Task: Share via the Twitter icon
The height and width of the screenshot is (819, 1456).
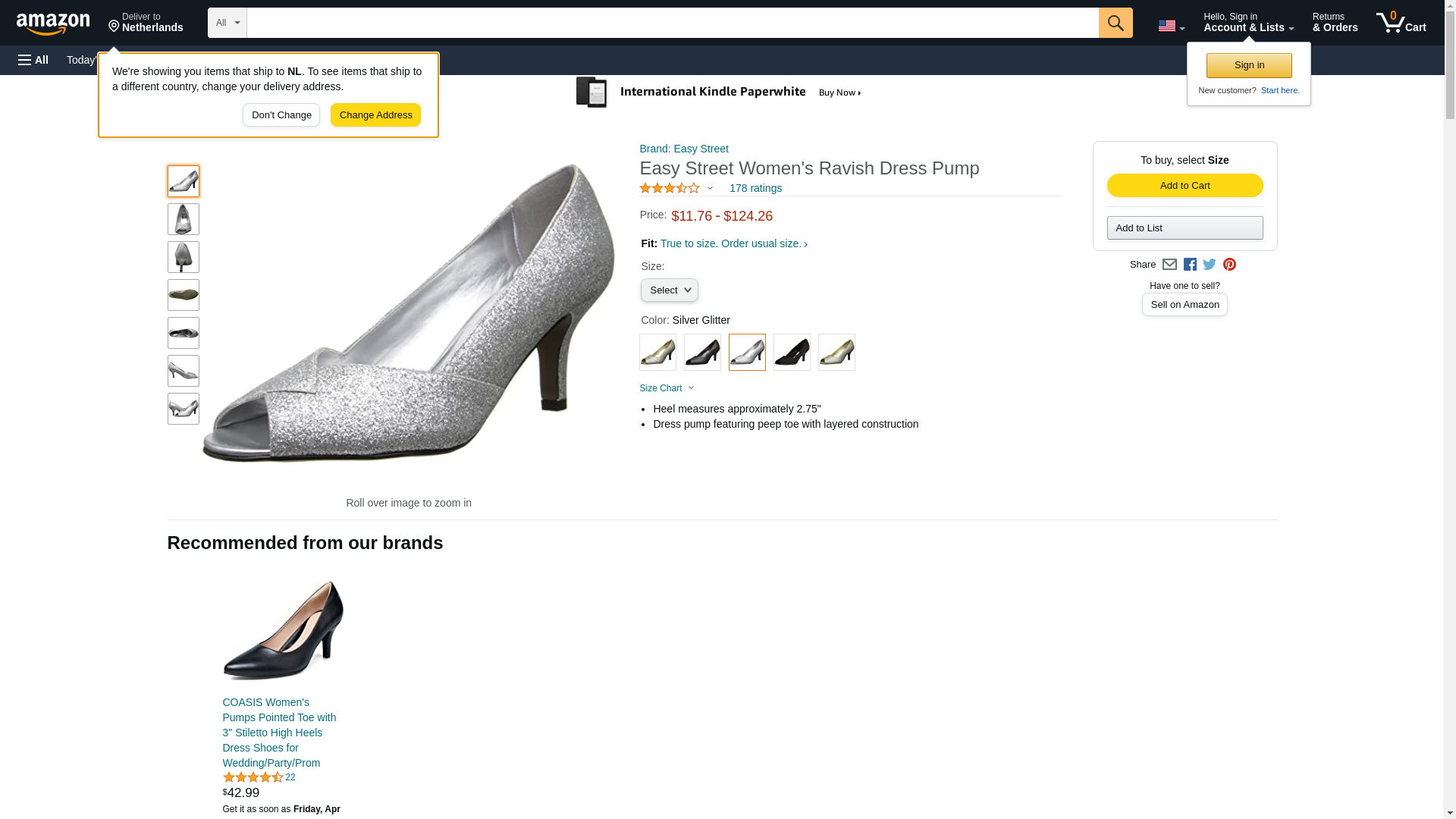Action: pos(1209,265)
